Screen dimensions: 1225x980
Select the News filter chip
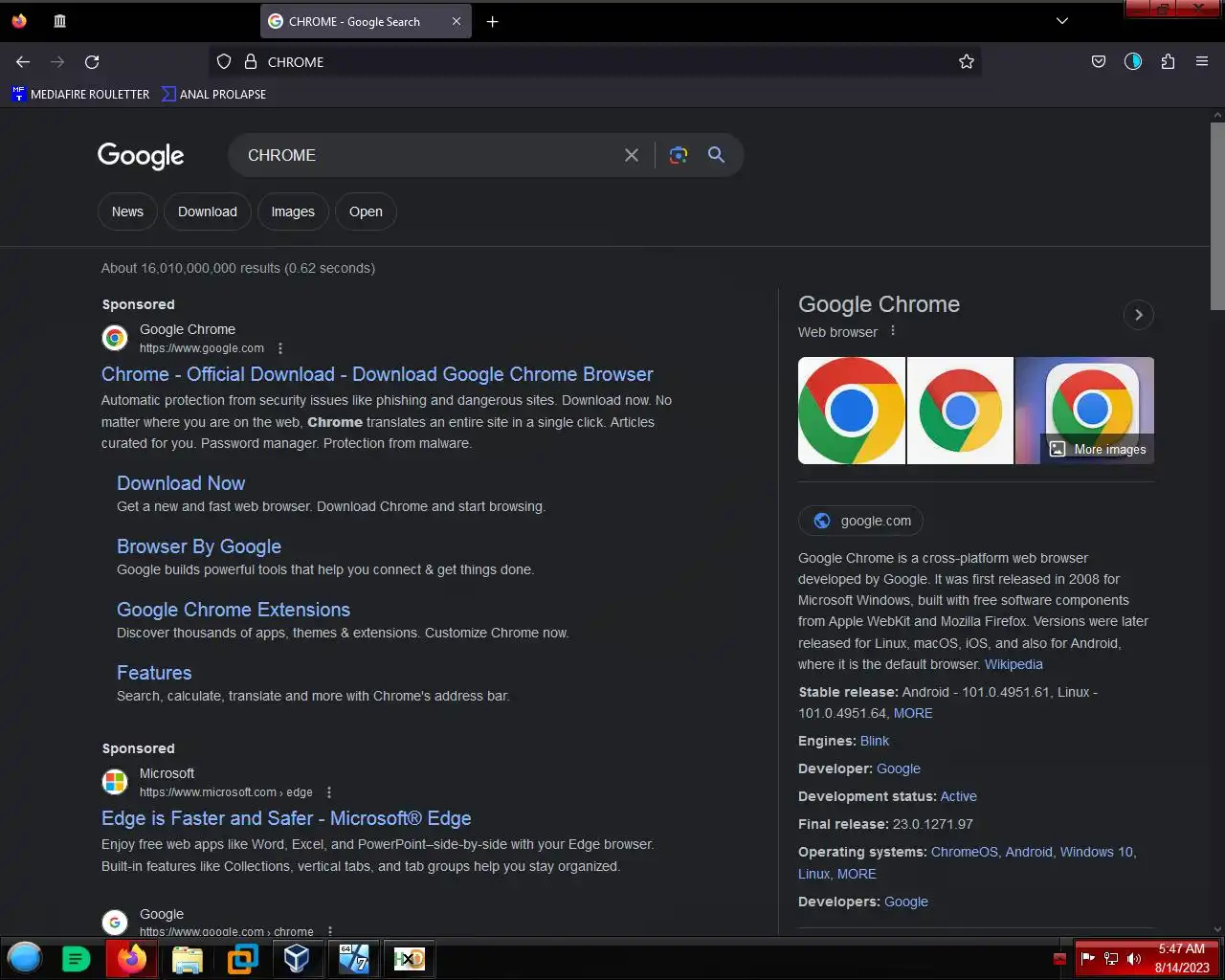click(127, 212)
